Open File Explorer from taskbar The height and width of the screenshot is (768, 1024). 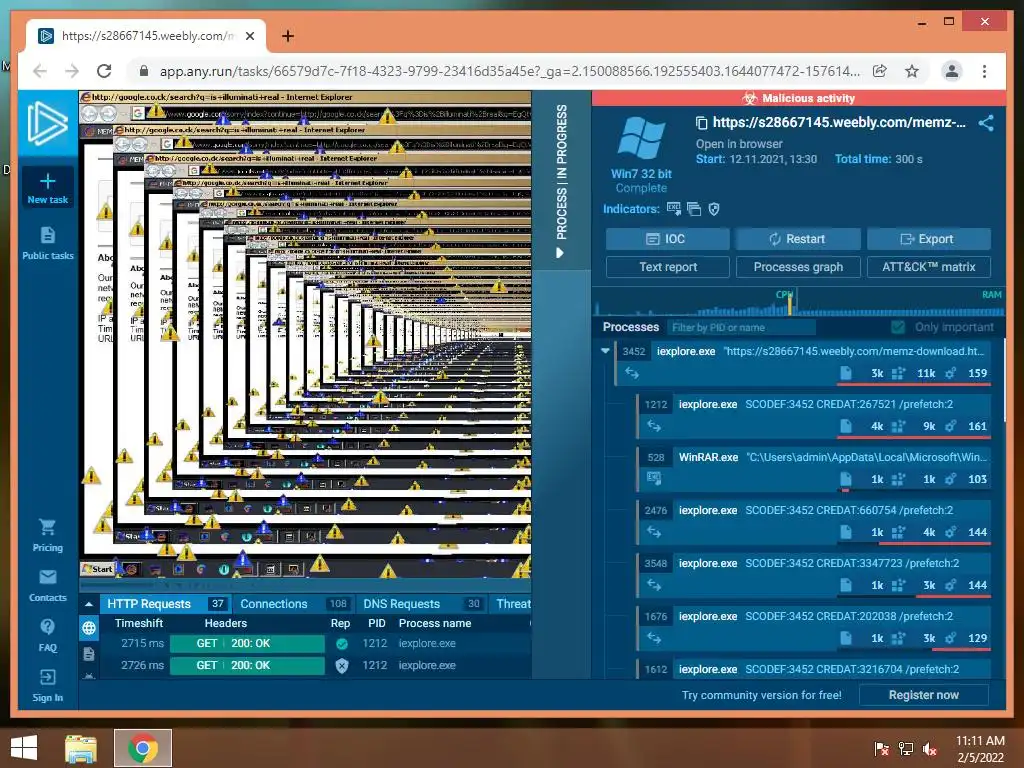click(80, 748)
